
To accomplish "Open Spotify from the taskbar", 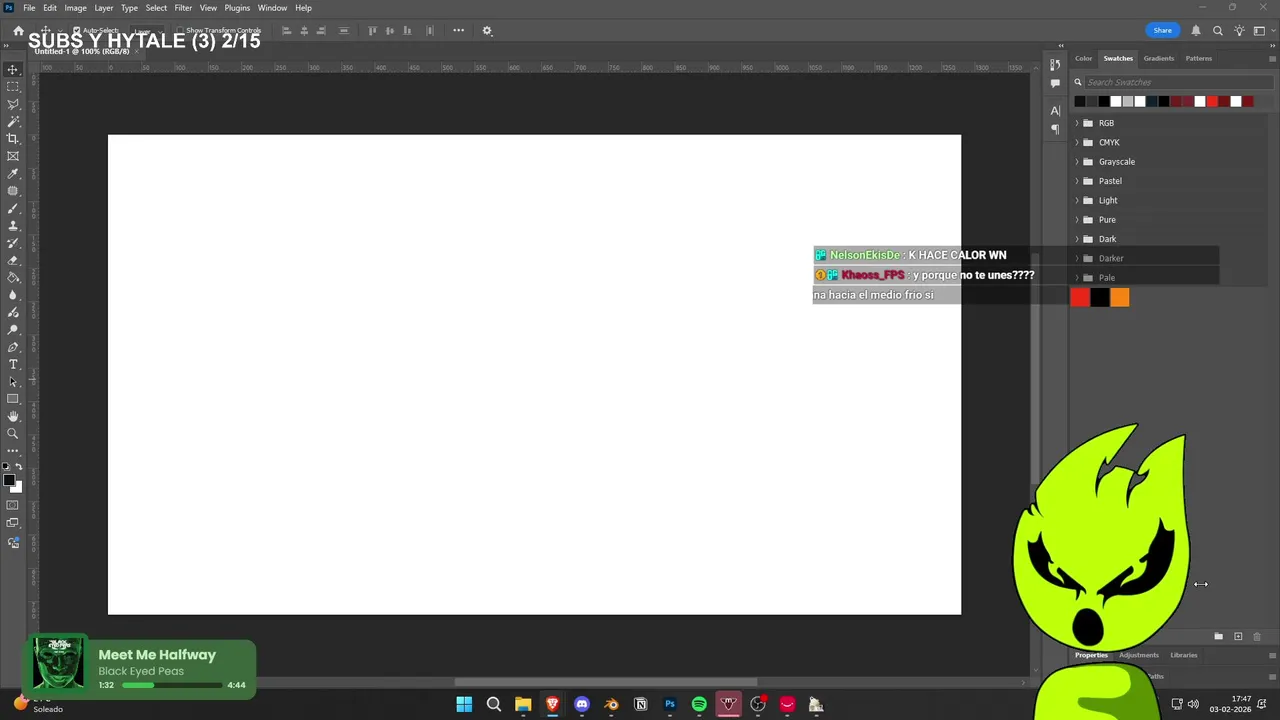I will (699, 705).
